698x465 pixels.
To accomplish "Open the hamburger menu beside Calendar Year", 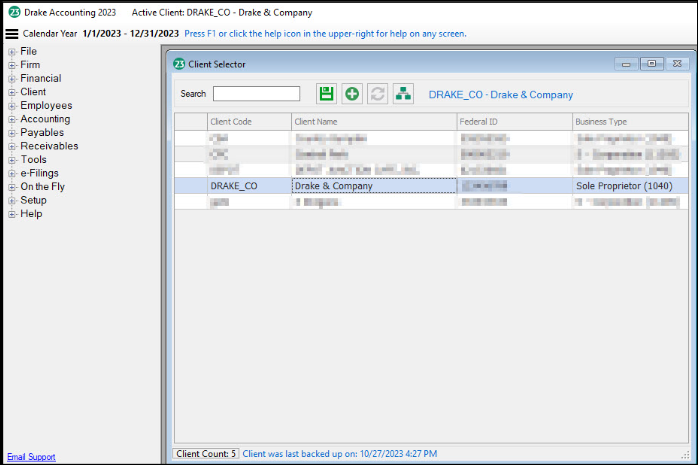I will [12, 33].
